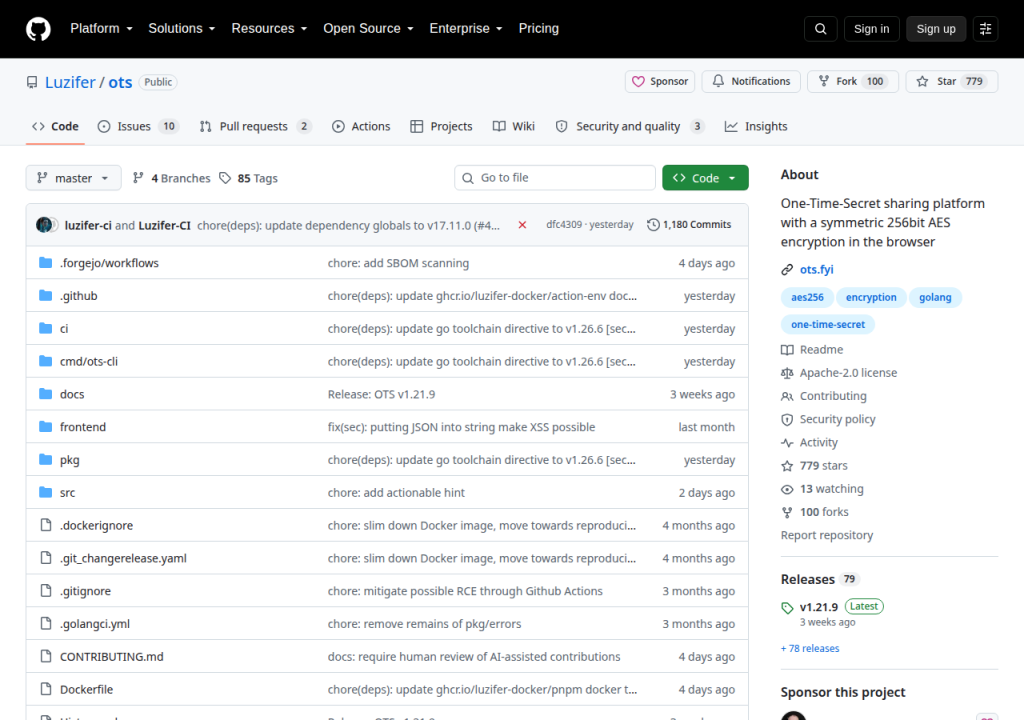Expand the Enterprise dropdown menu
This screenshot has height=720, width=1024.
466,29
